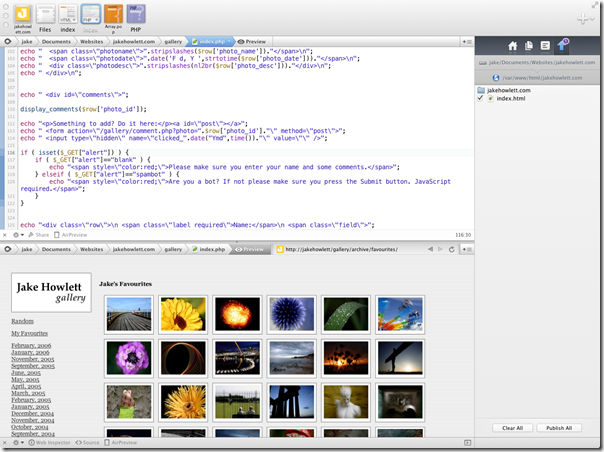Select the Publish arrow sidebar icon
This screenshot has height=452, width=604.
tap(562, 45)
